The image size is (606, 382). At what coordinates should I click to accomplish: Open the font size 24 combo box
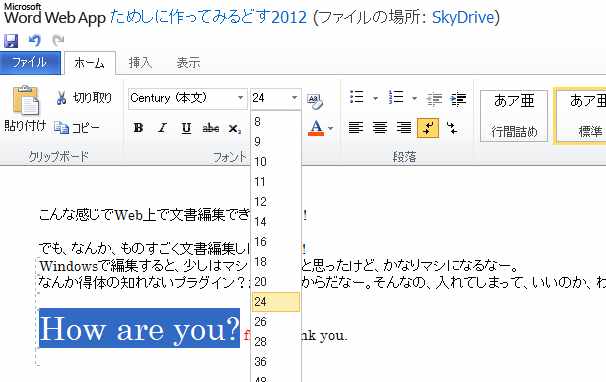pos(276,98)
